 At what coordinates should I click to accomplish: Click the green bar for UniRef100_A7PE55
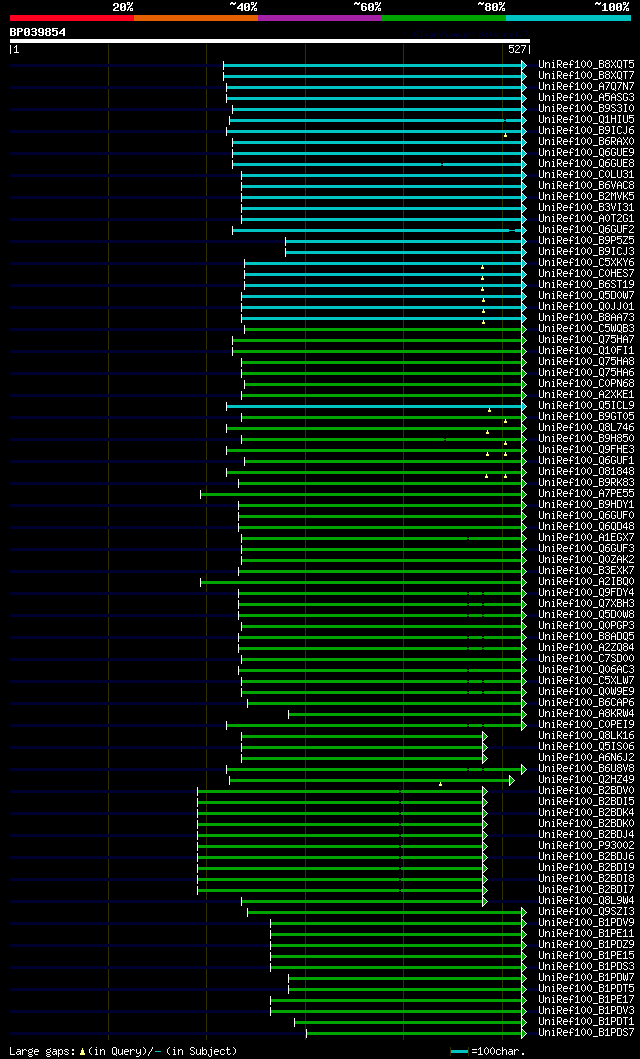(x=363, y=494)
